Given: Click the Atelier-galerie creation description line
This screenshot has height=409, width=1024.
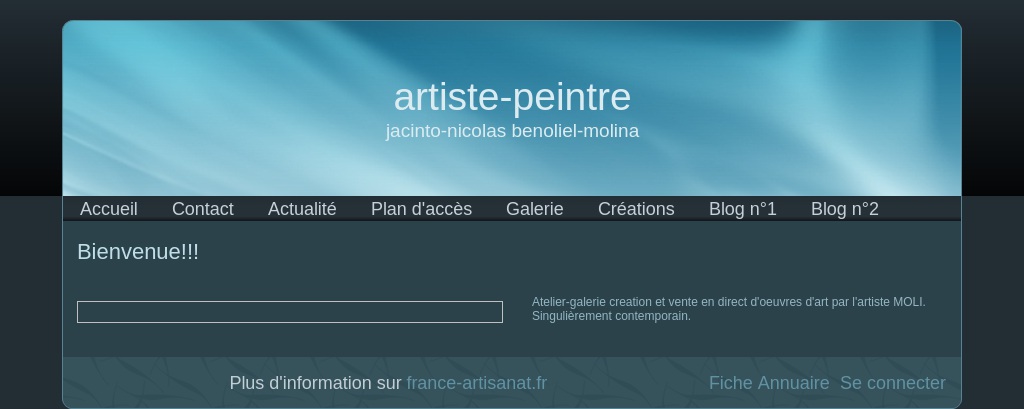Looking at the screenshot, I should pyautogui.click(x=729, y=302).
